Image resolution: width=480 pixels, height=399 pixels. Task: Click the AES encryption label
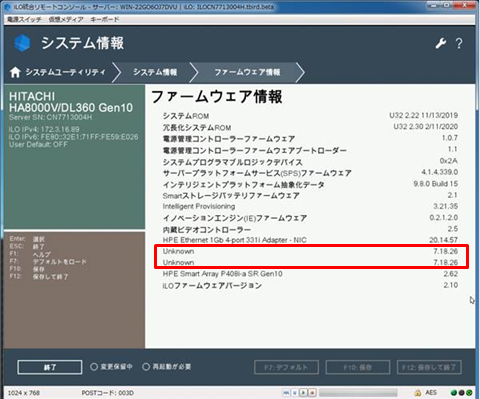tap(431, 393)
